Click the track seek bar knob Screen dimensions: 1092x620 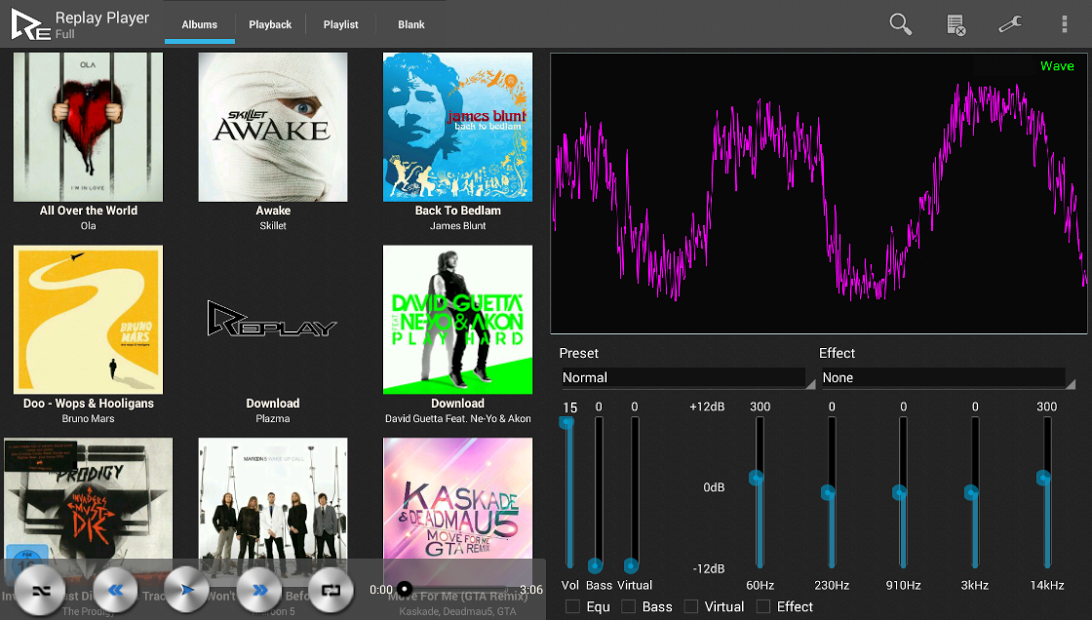pyautogui.click(x=404, y=589)
